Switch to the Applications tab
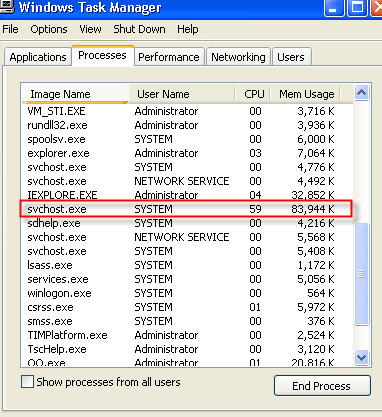The height and width of the screenshot is (417, 382). pyautogui.click(x=38, y=57)
